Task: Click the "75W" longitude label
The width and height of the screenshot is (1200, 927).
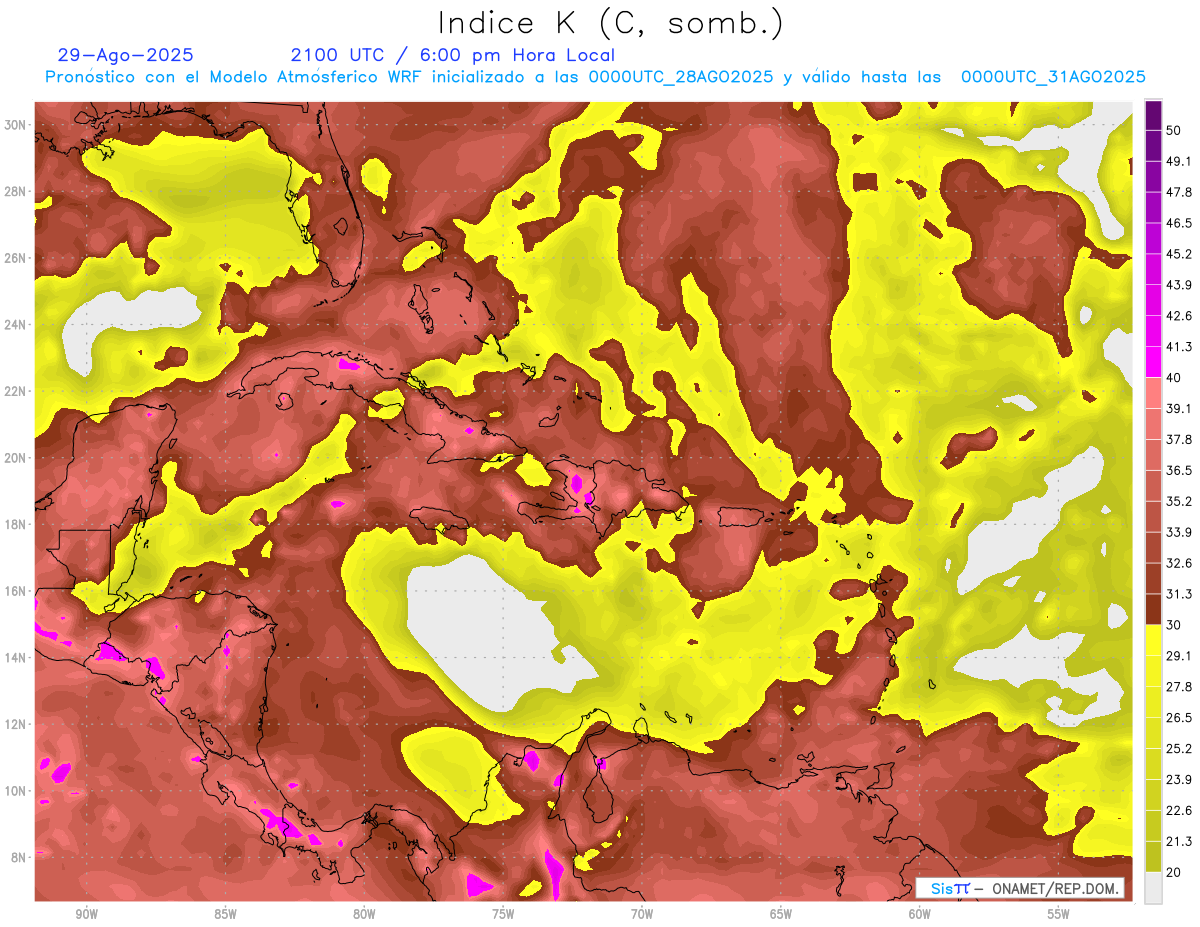Action: [503, 914]
